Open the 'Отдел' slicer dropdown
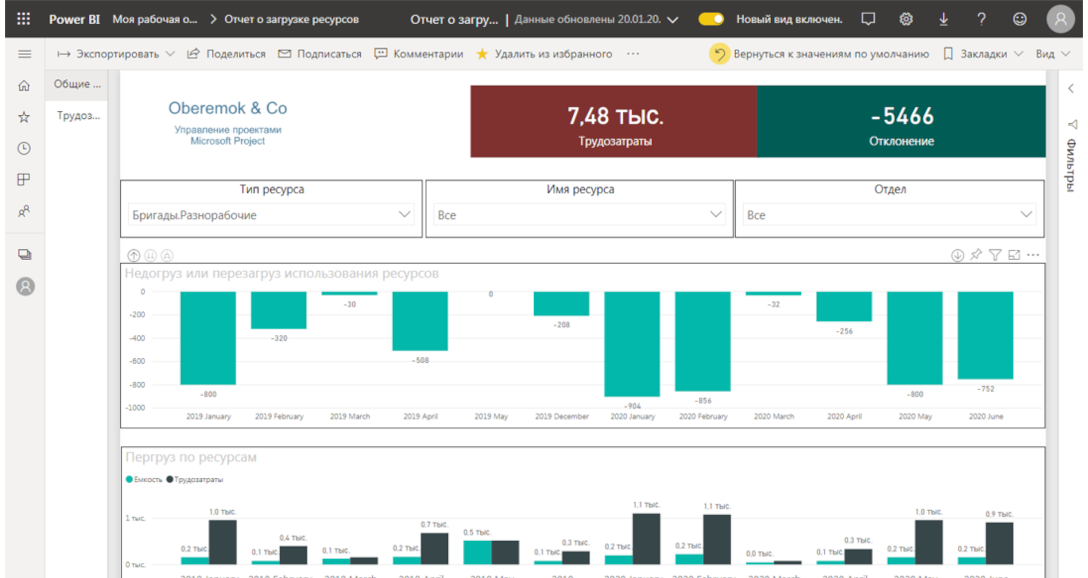Image resolution: width=1088 pixels, height=578 pixels. pos(1026,215)
